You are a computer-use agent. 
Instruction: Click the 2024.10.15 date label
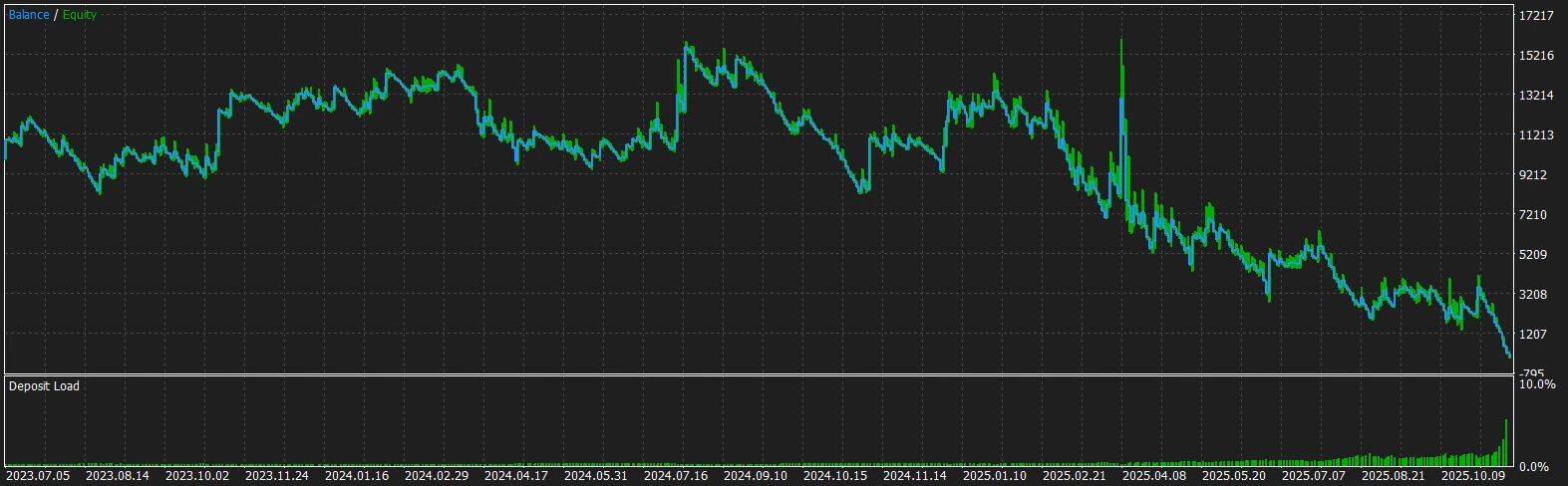[x=835, y=476]
